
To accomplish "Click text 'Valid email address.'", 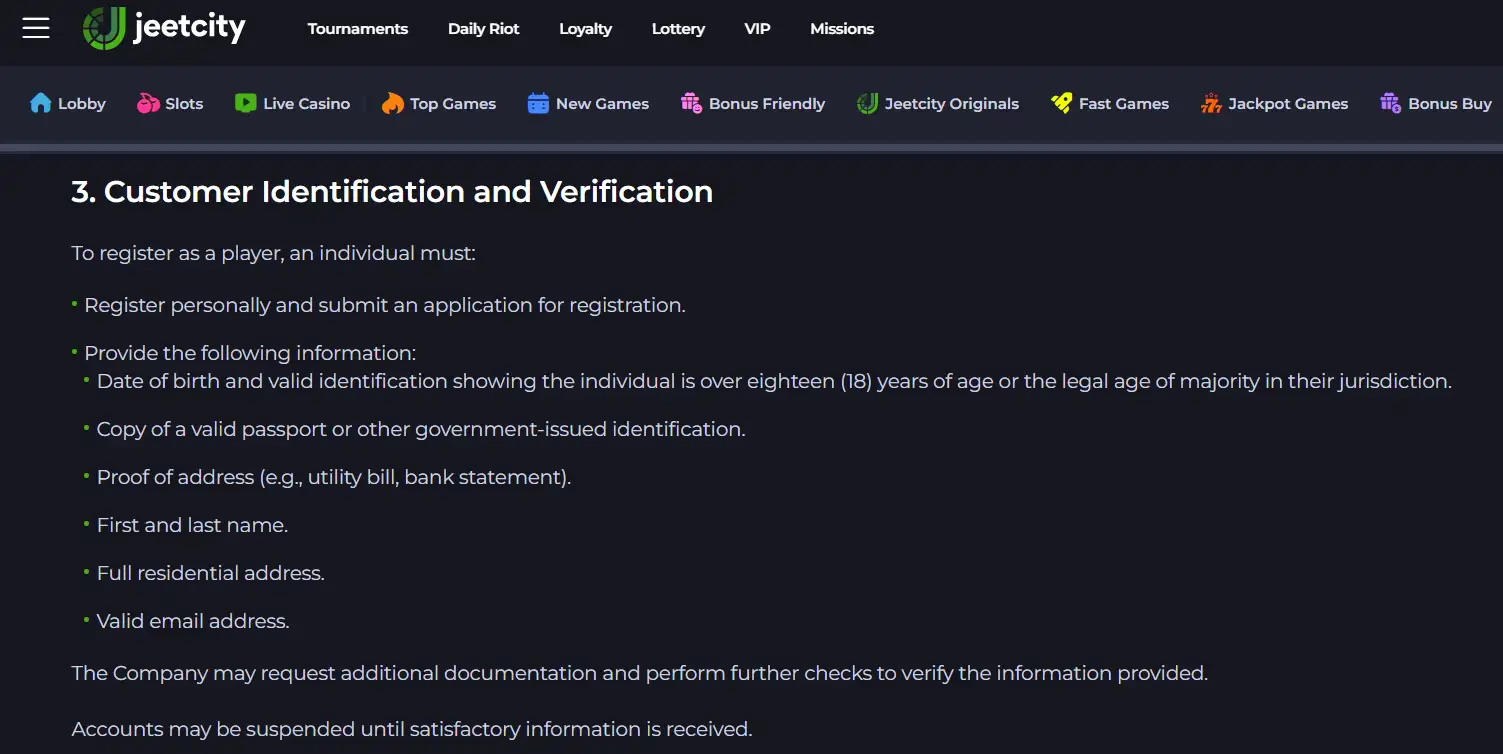I will pos(193,621).
